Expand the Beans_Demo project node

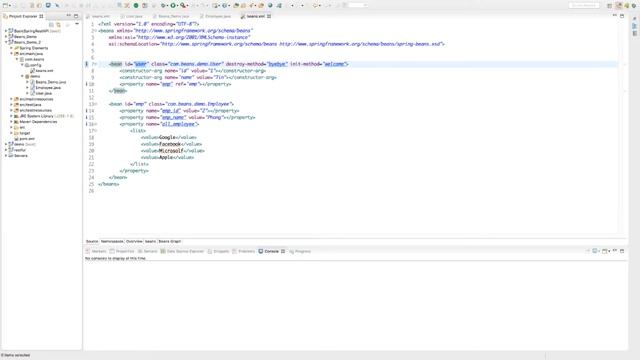click(6, 37)
